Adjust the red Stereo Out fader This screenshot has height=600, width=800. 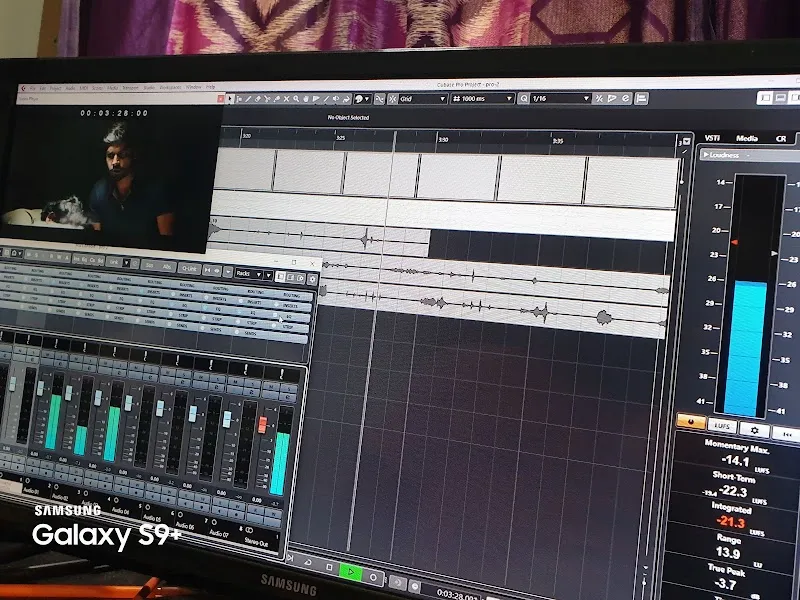(x=262, y=424)
